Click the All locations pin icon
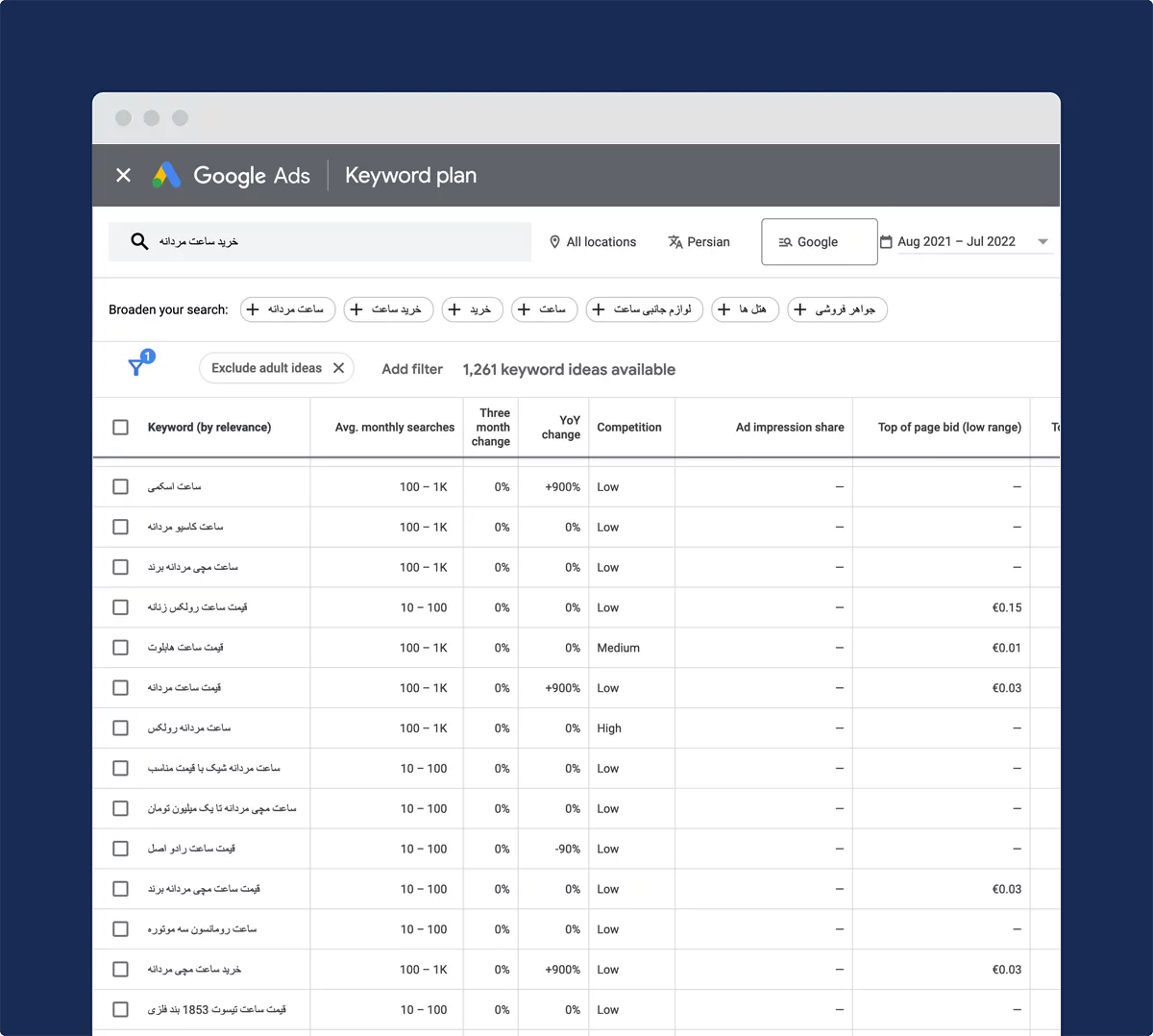1153x1036 pixels. pyautogui.click(x=554, y=242)
